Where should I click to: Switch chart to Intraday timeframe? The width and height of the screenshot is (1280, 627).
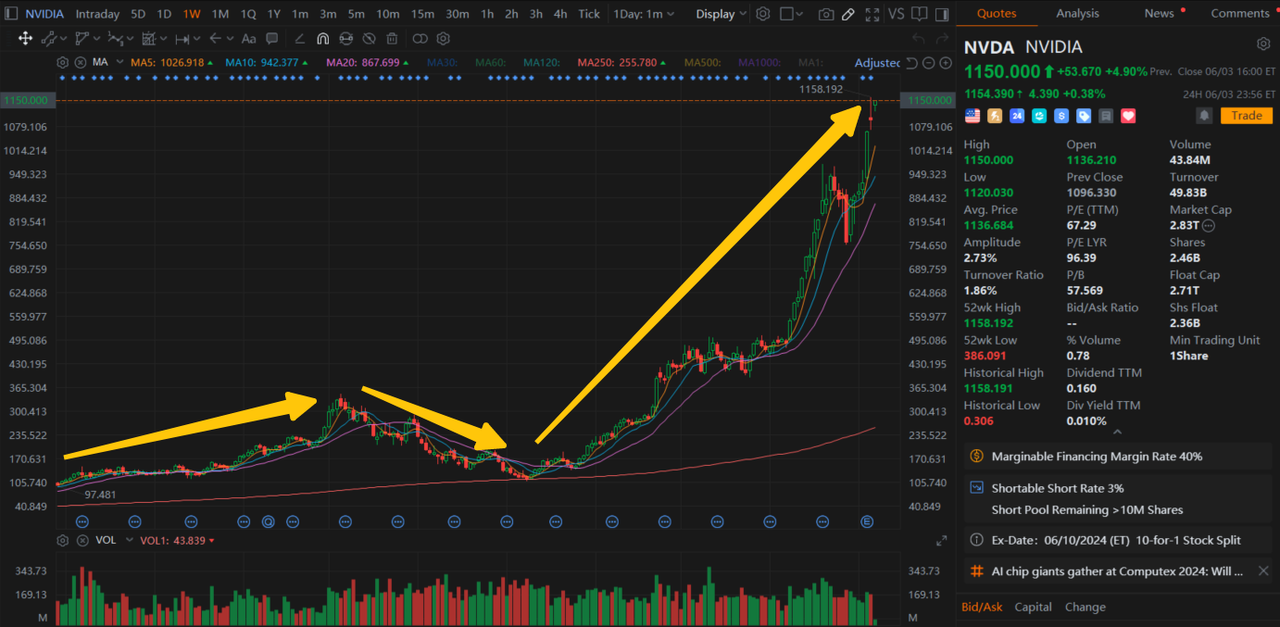pos(97,14)
